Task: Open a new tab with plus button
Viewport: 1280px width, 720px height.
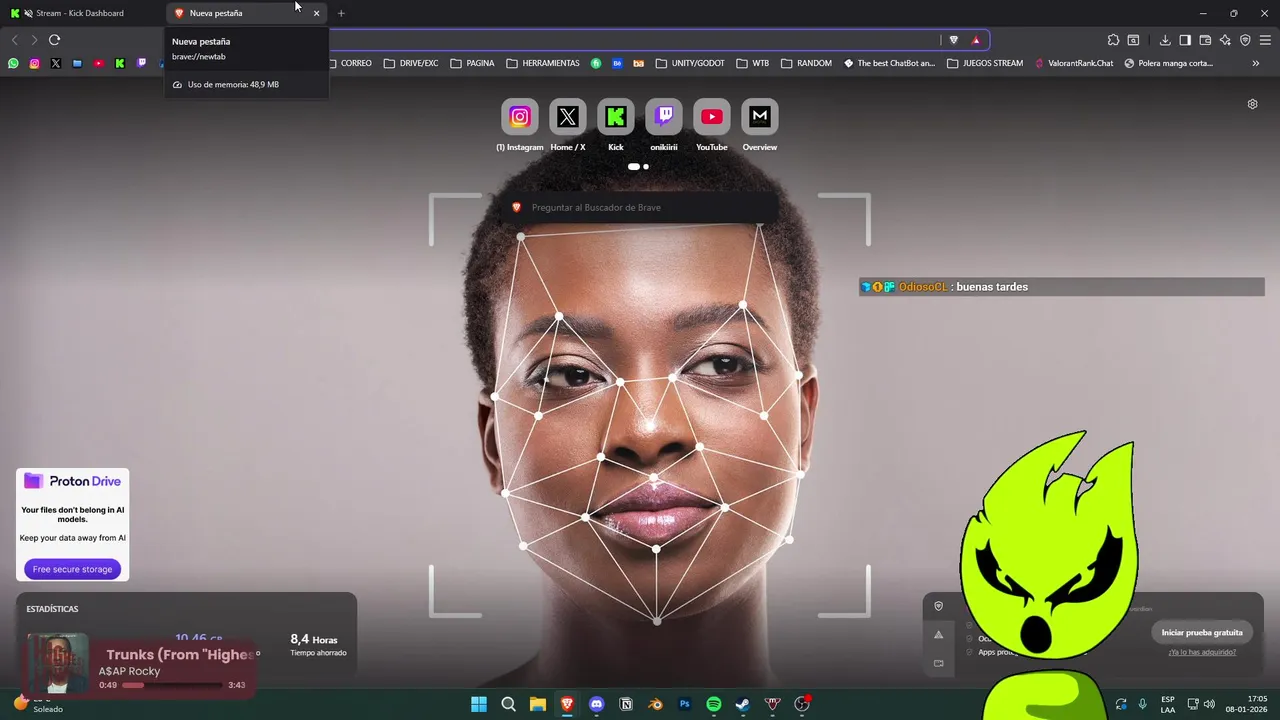Action: [x=341, y=13]
